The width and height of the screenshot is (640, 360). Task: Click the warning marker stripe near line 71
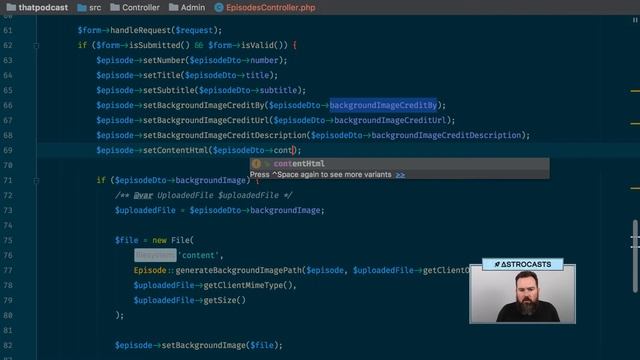click(635, 188)
